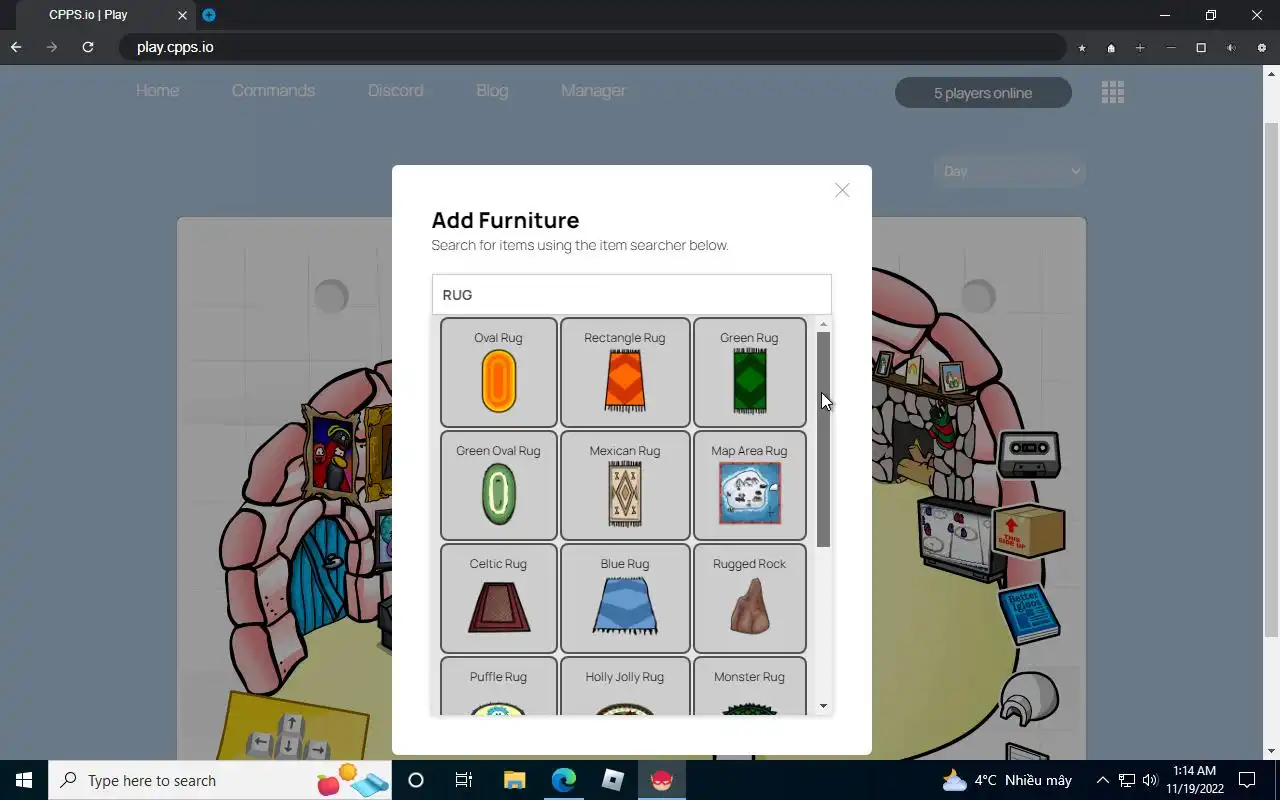Go back in the browser
Viewport: 1280px width, 800px height.
click(16, 47)
